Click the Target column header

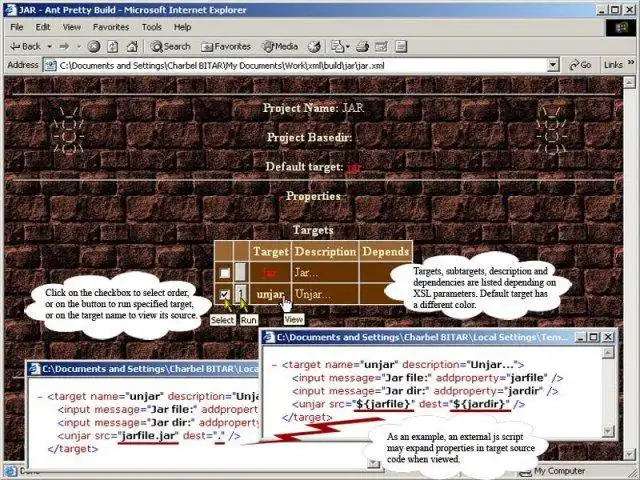(270, 251)
